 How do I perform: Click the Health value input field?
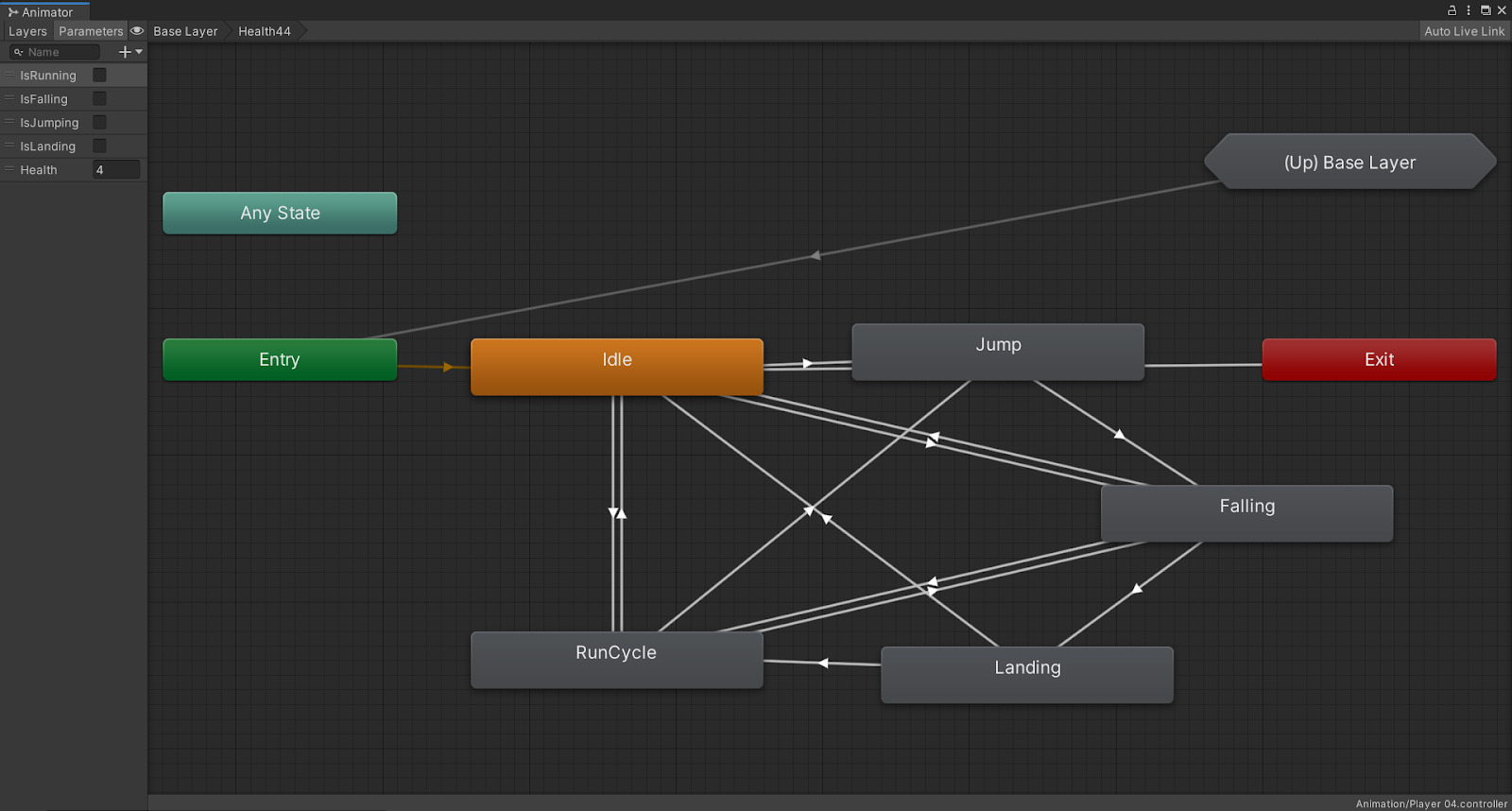click(x=116, y=169)
